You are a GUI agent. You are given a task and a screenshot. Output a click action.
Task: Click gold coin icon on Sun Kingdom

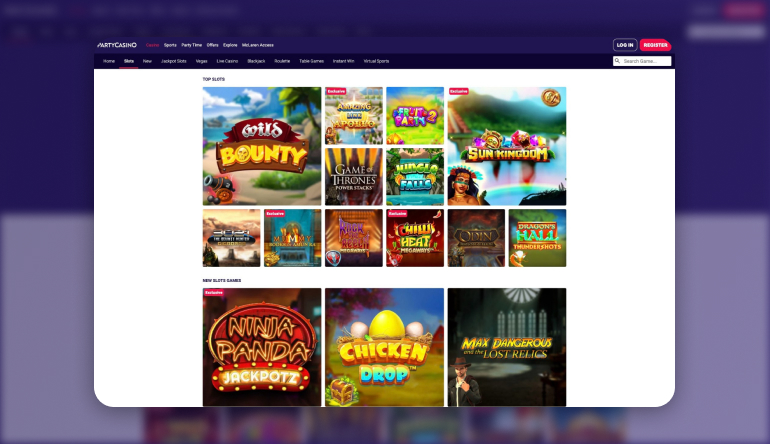click(x=551, y=97)
